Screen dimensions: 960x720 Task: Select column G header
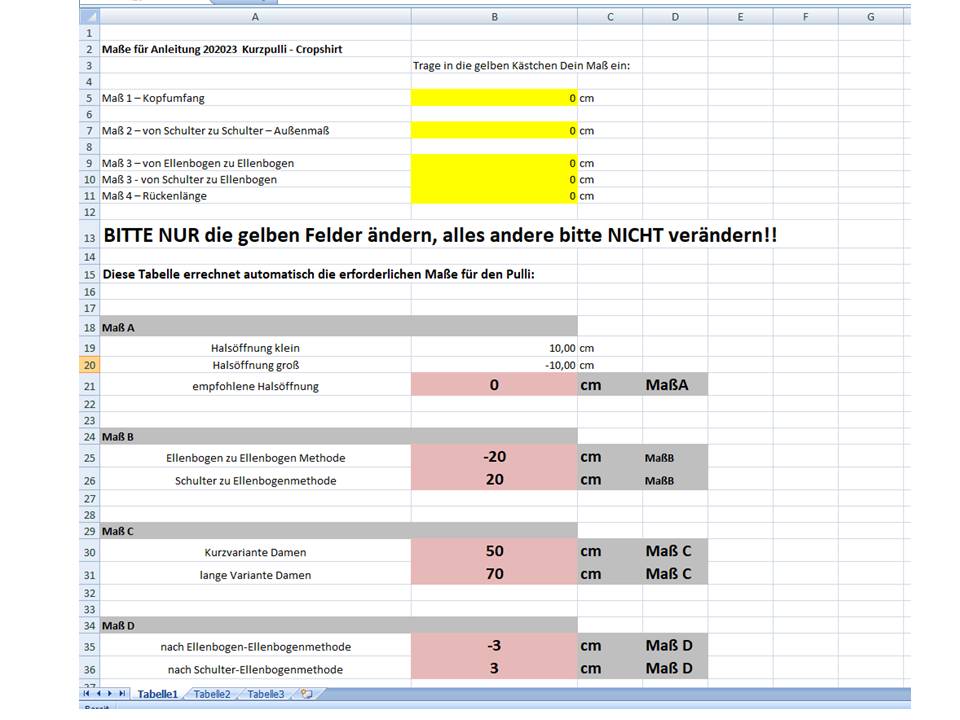(x=871, y=17)
